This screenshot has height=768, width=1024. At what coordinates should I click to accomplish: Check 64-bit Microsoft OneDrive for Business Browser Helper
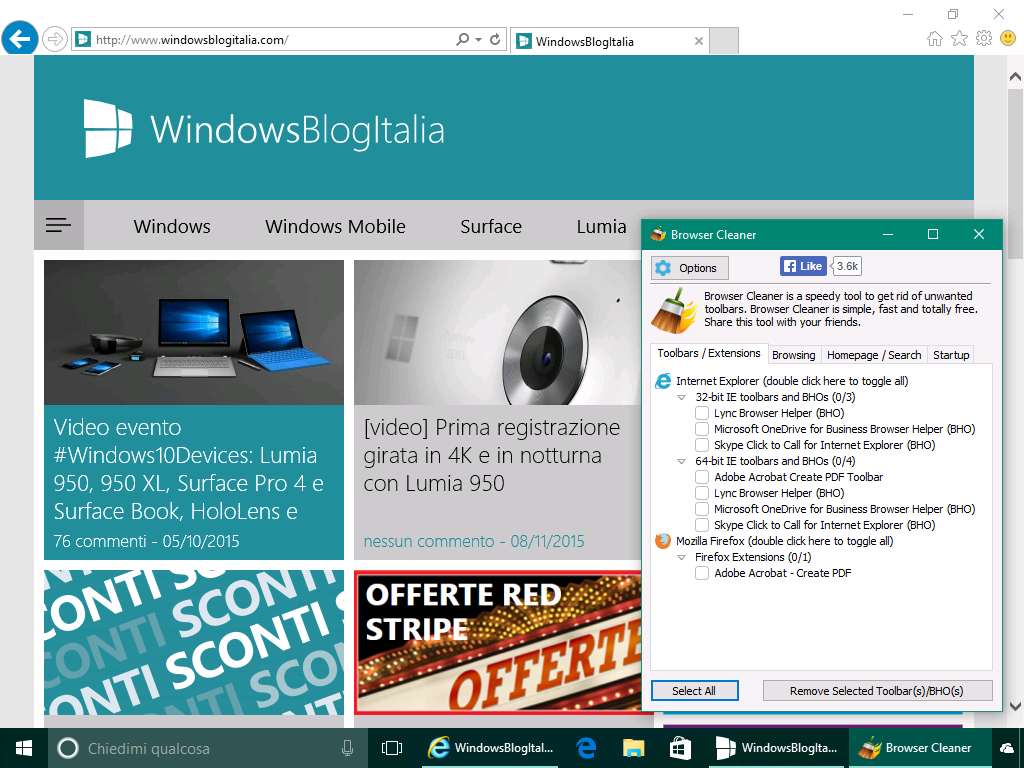(702, 509)
